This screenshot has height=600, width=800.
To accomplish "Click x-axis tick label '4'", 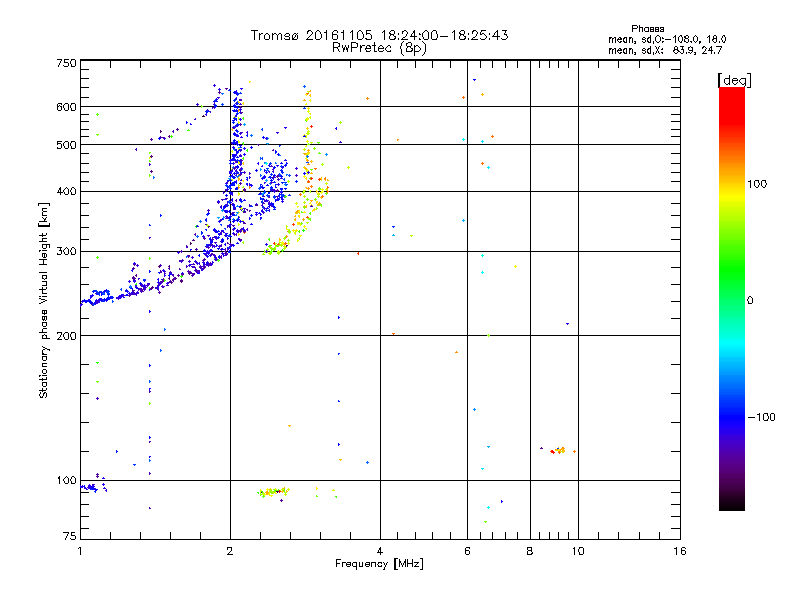I will (380, 552).
